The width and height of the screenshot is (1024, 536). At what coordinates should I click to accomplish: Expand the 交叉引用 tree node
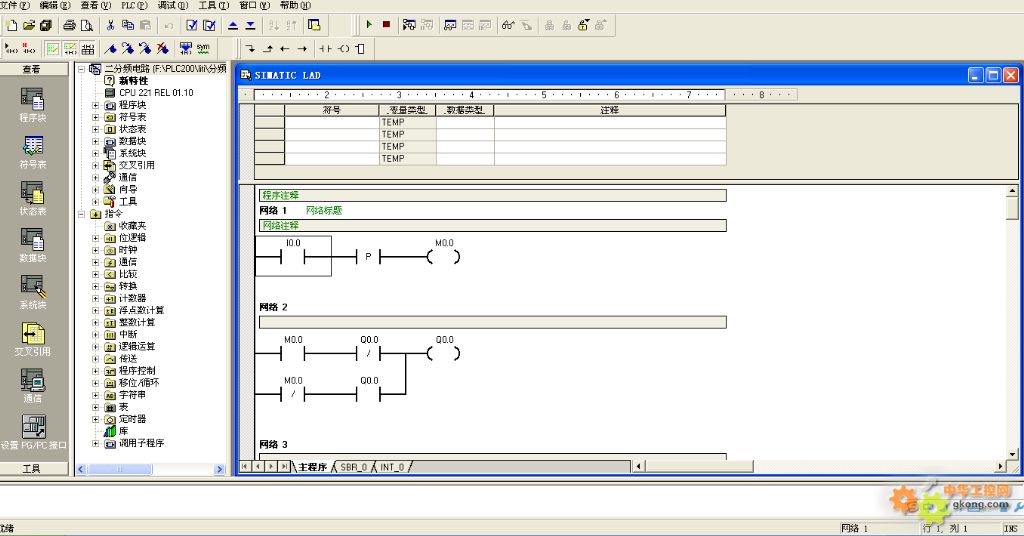95,165
